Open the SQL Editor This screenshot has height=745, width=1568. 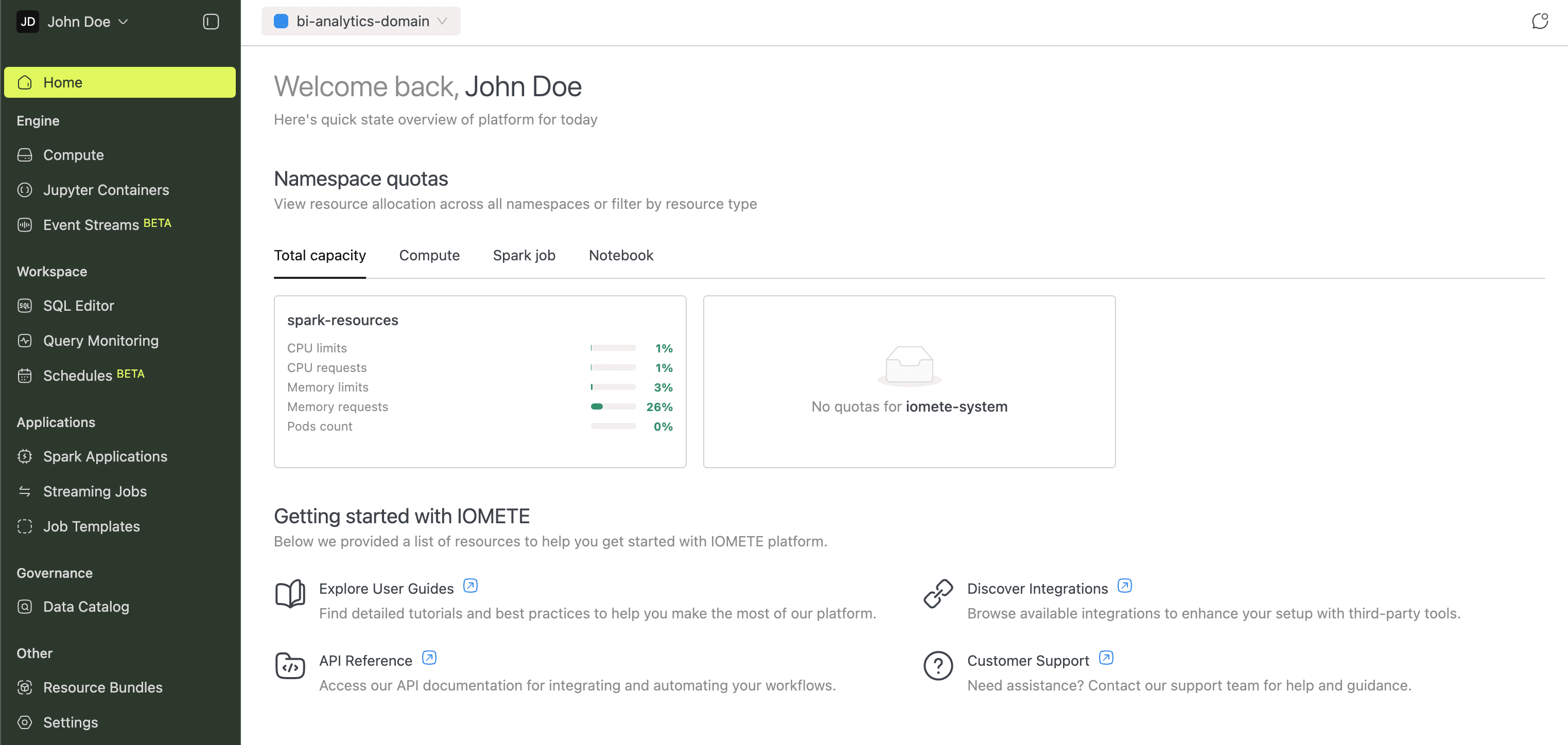pyautogui.click(x=79, y=306)
